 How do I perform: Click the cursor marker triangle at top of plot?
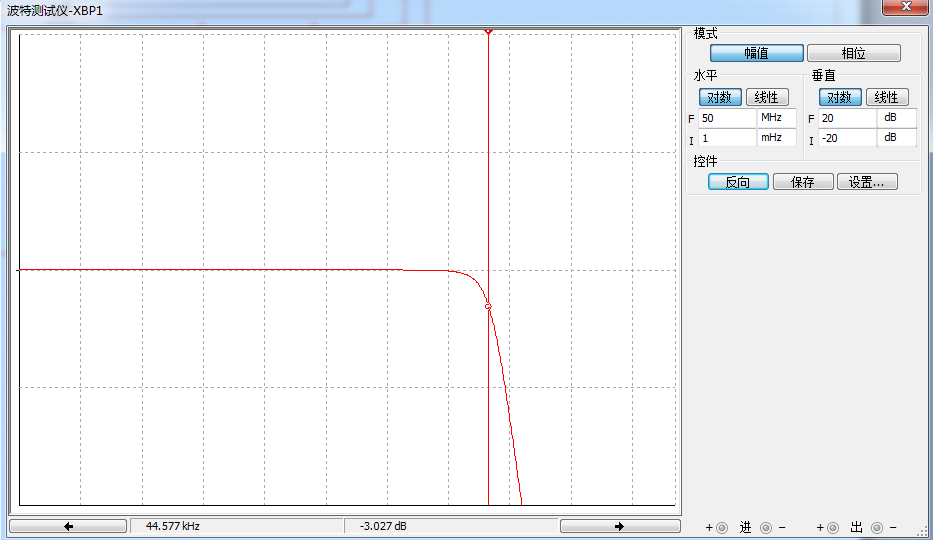point(488,31)
